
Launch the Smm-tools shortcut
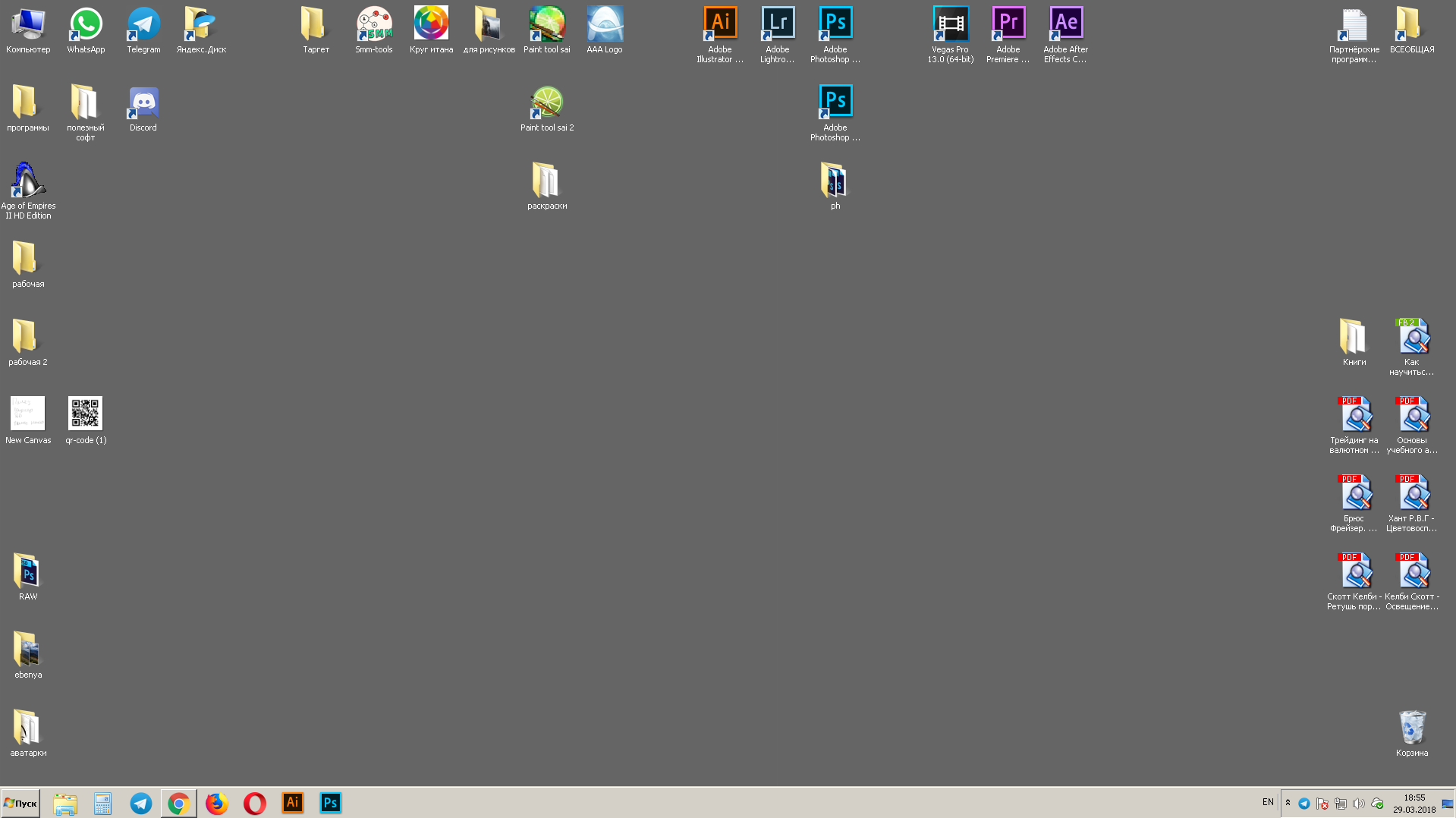(374, 30)
